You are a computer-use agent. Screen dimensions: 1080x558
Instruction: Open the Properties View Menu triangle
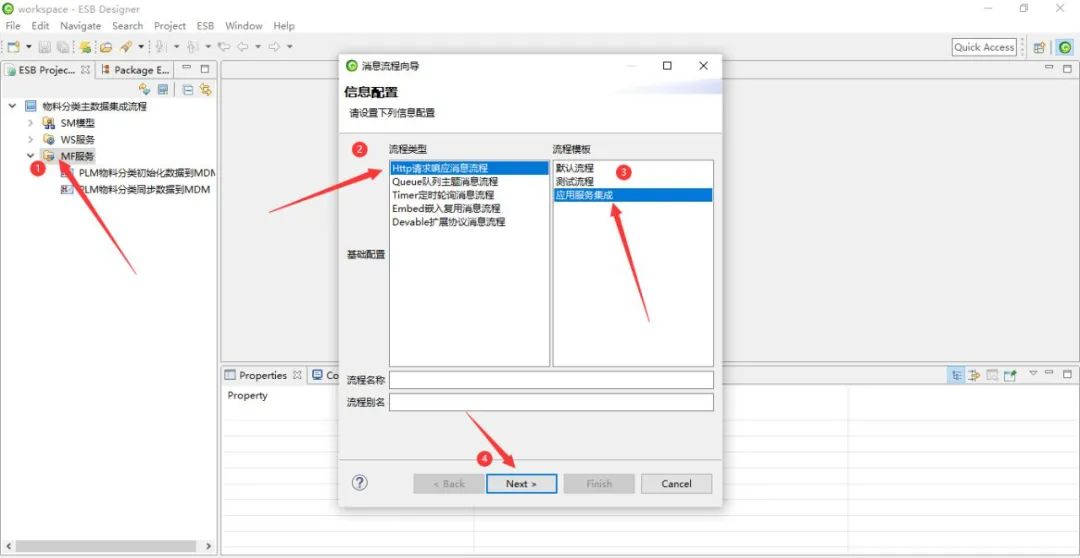click(1033, 373)
